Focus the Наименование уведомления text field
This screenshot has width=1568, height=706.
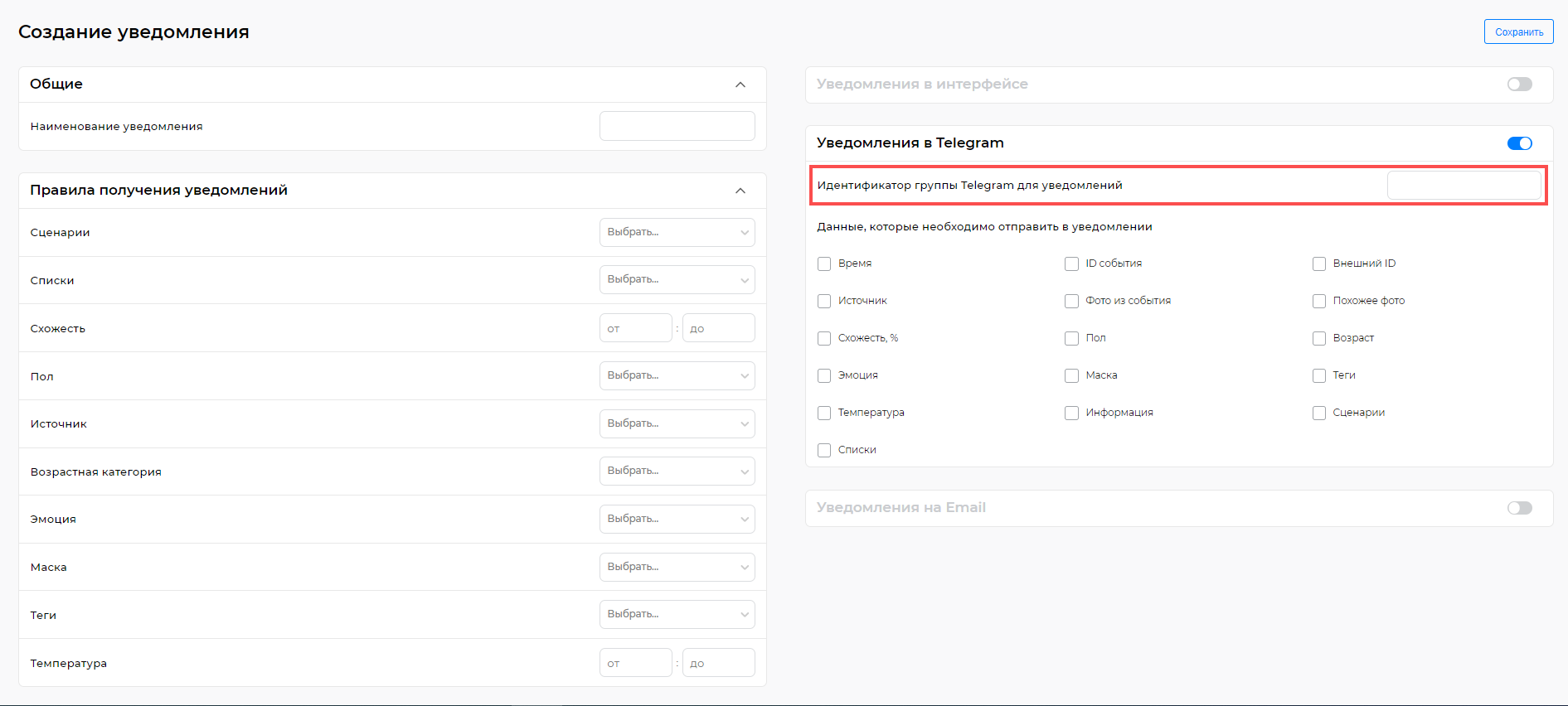[x=677, y=126]
